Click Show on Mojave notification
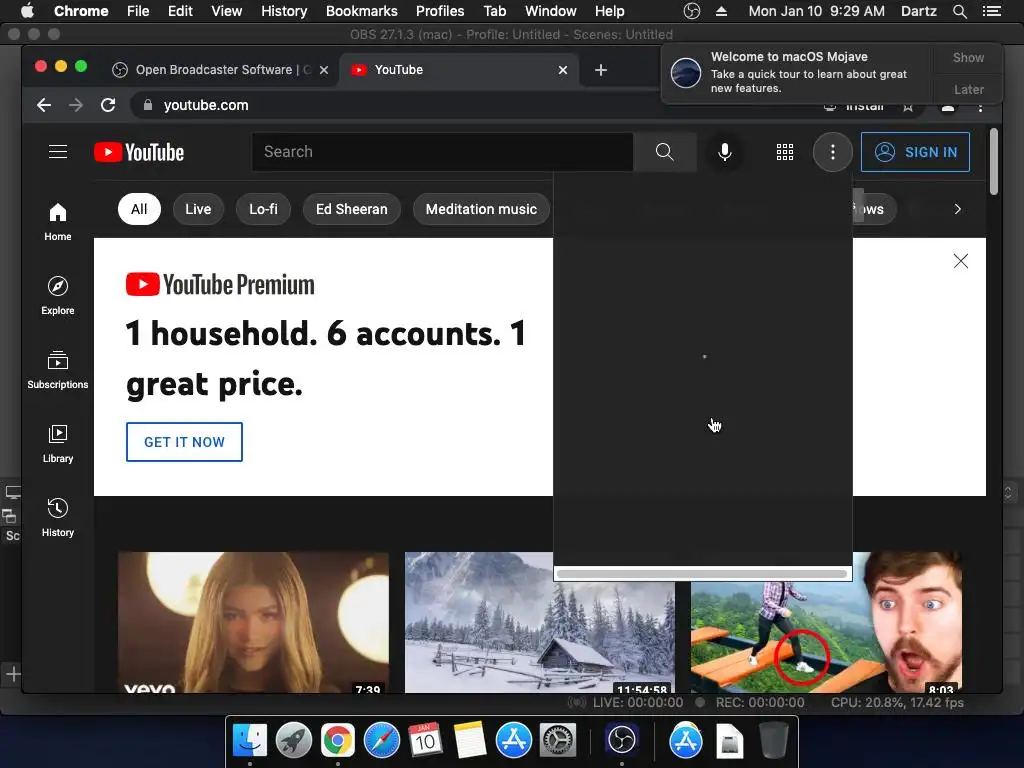Screen dimensions: 1024x768 click(968, 57)
